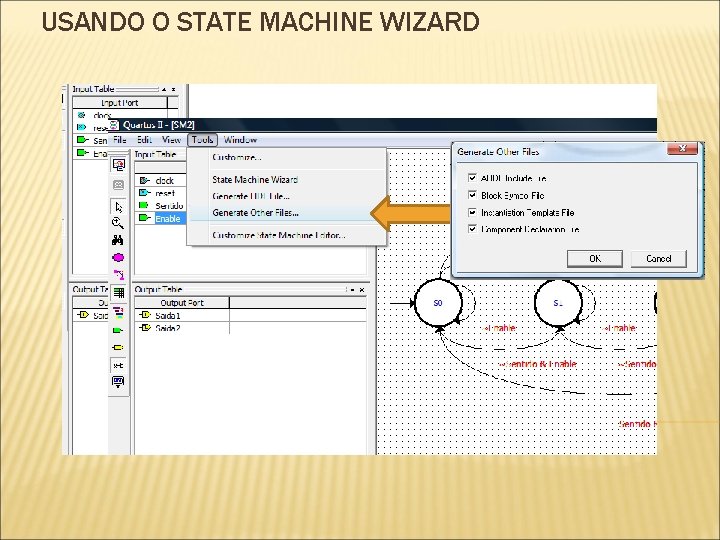
Task: Click the ~Enable label next to S0
Action: (x=500, y=328)
